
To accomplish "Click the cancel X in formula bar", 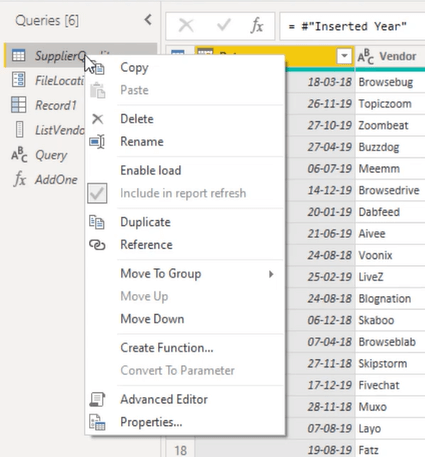I will point(186,26).
